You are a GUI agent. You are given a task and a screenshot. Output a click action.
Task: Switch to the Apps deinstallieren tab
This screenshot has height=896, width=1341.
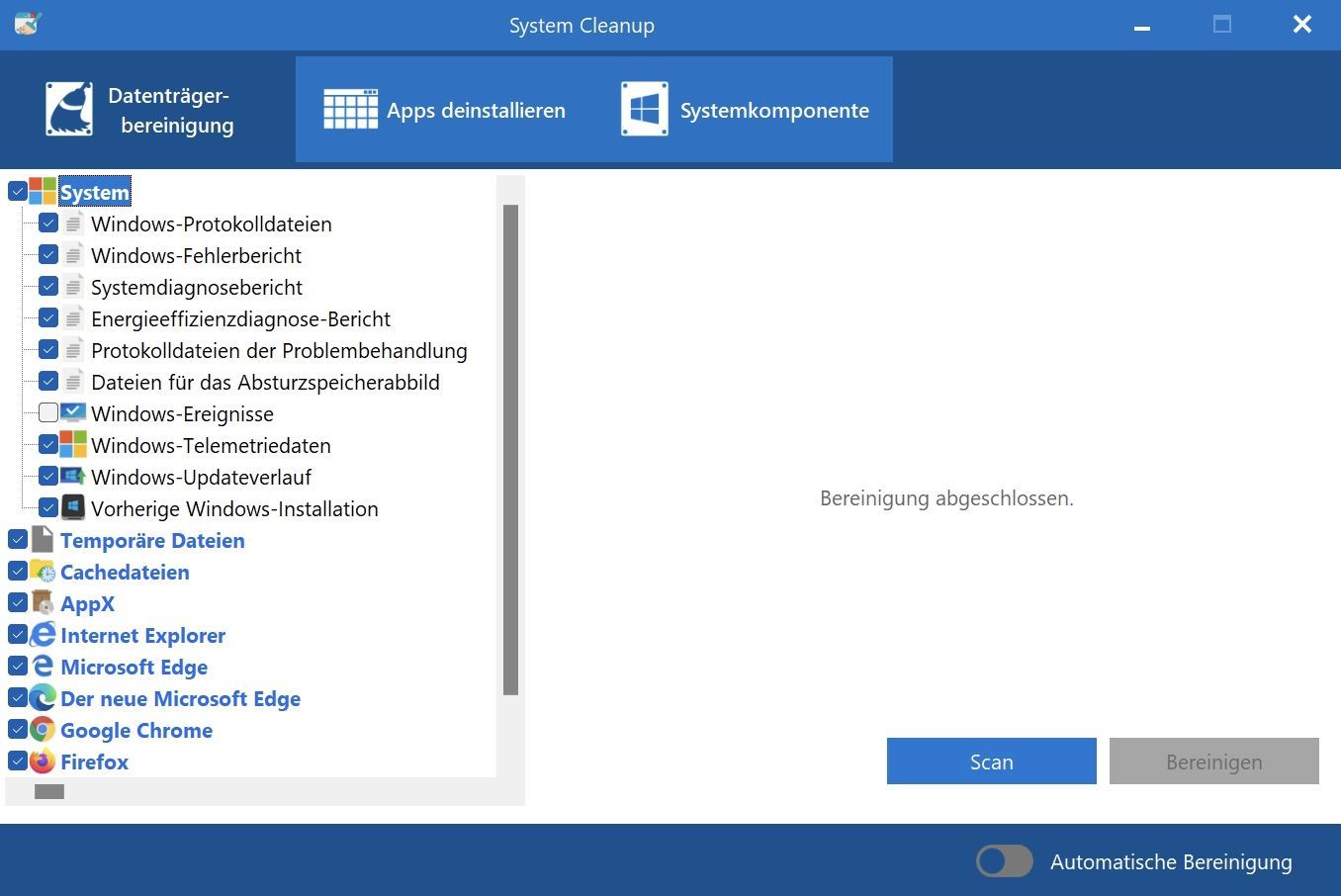click(445, 110)
